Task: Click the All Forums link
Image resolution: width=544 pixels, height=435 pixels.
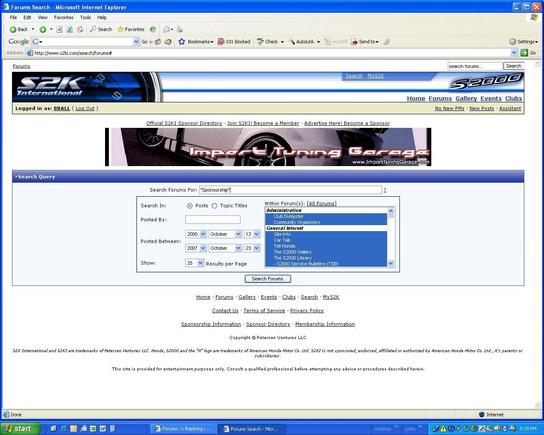Action: click(321, 204)
